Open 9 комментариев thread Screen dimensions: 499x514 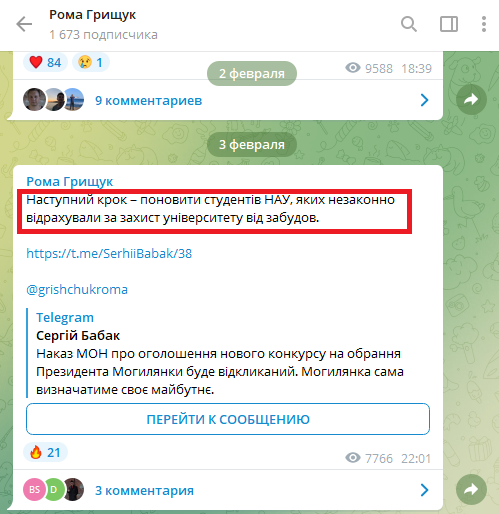coord(148,100)
